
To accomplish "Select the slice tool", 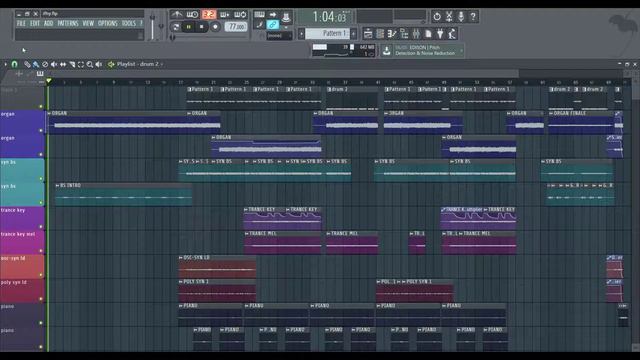I will [x=72, y=64].
